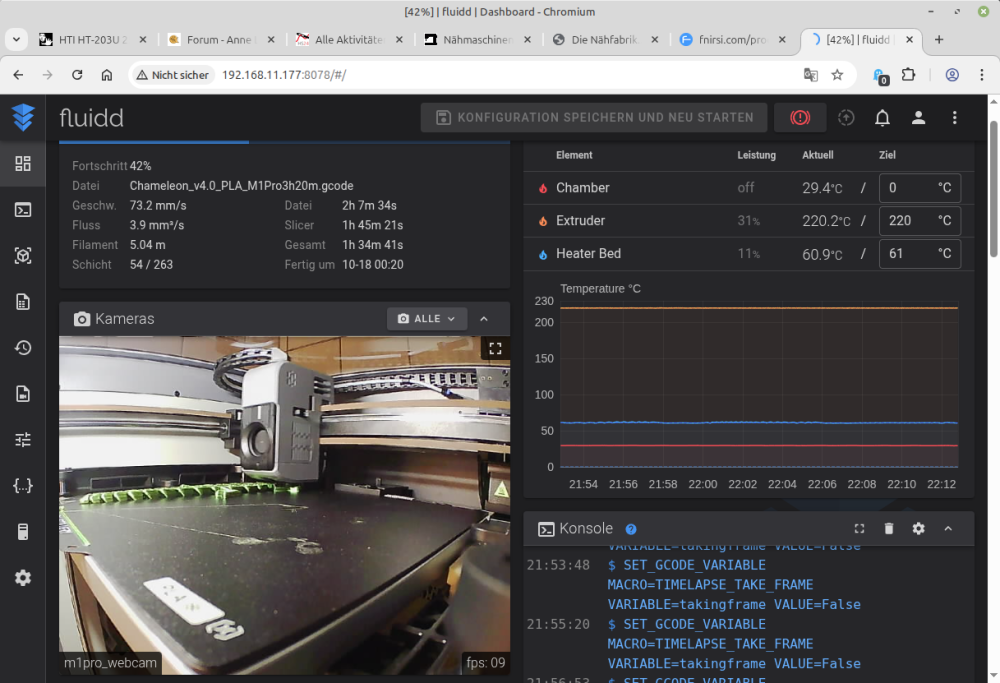1000x683 pixels.
Task: Click Konfiguration speichern und neu starten
Action: tap(594, 118)
